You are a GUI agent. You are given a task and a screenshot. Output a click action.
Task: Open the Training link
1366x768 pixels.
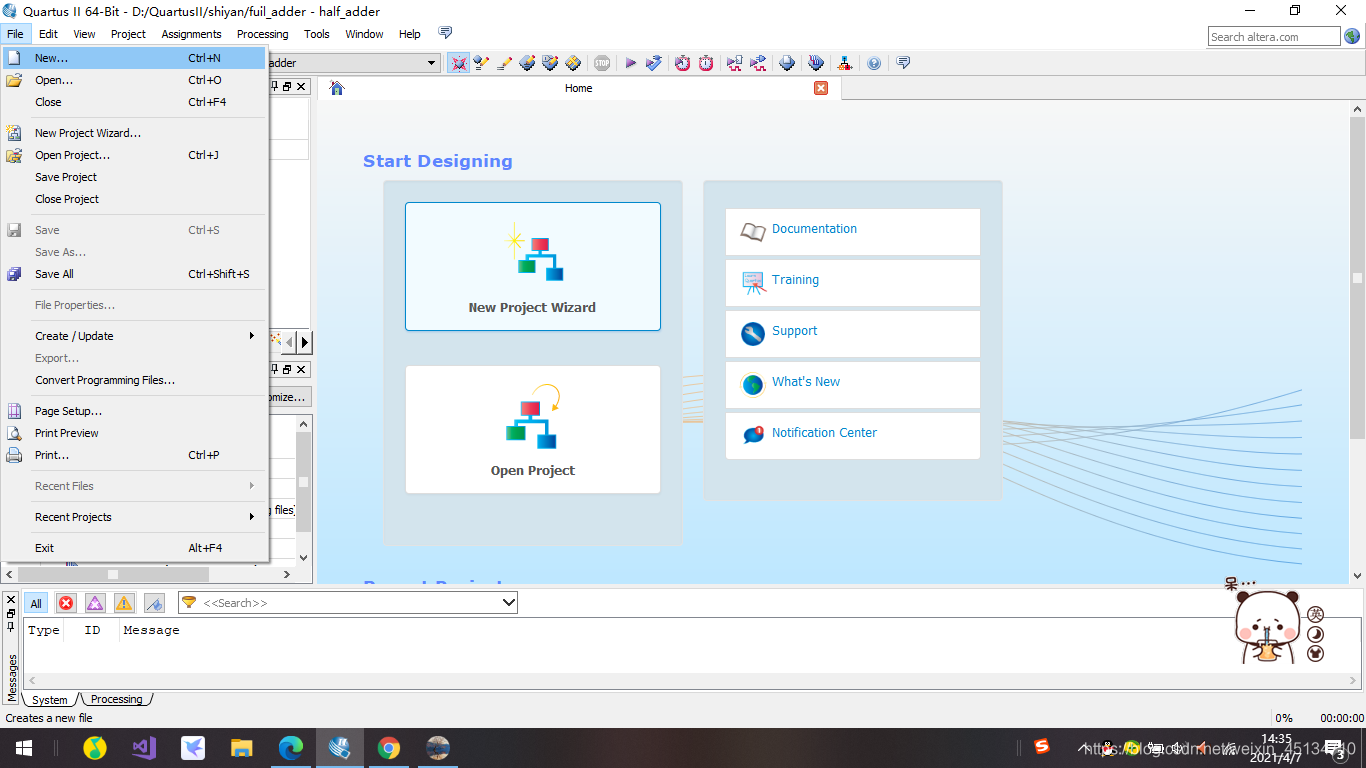pyautogui.click(x=795, y=280)
